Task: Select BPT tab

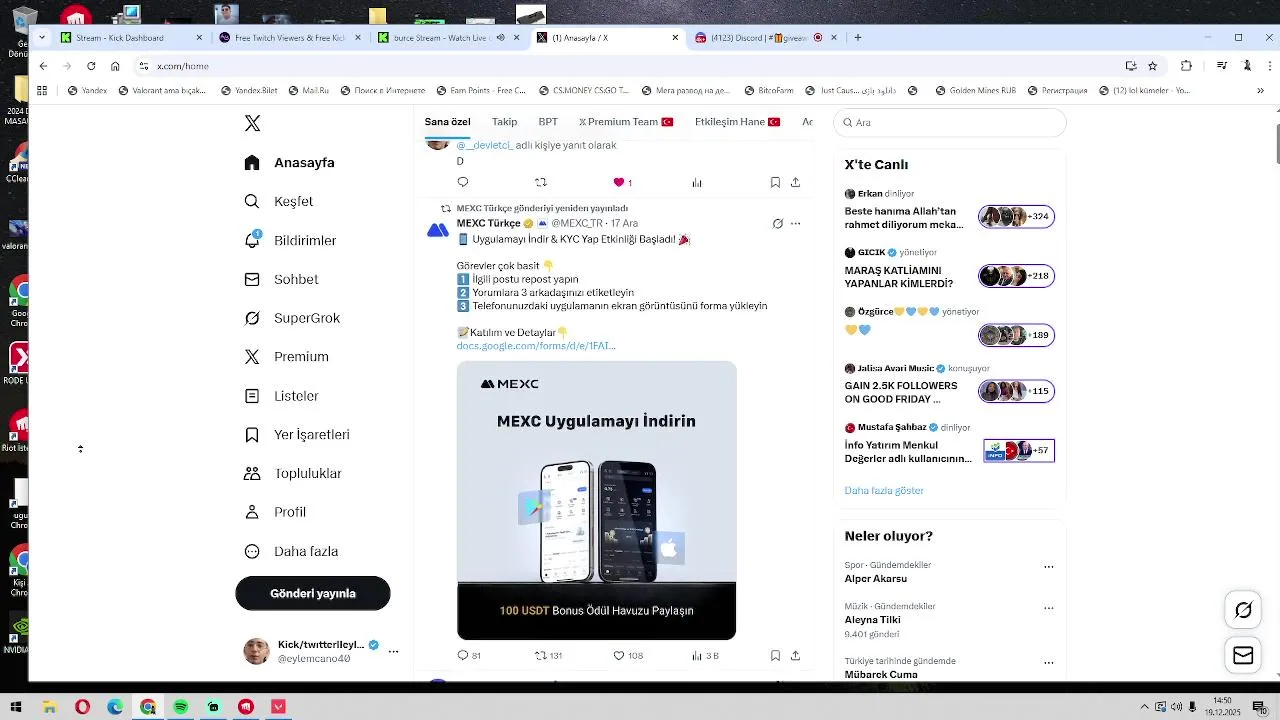Action: tap(548, 122)
